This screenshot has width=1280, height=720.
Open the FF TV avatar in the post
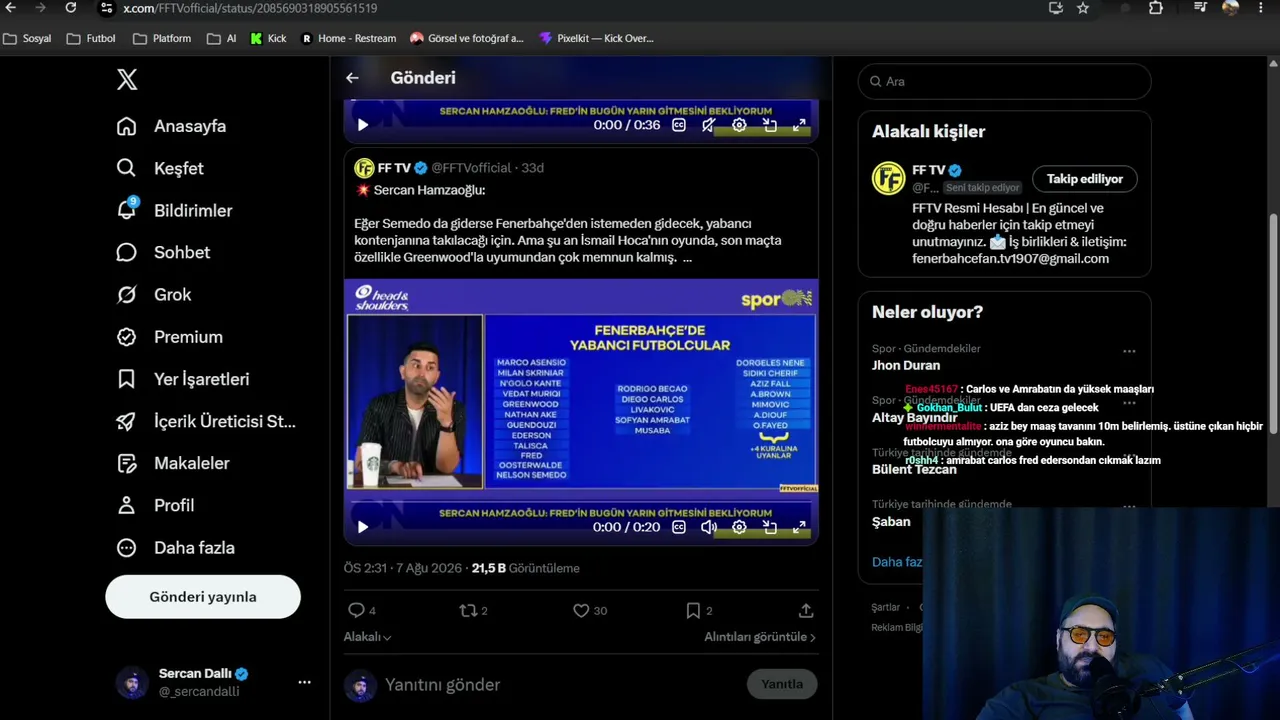(364, 168)
